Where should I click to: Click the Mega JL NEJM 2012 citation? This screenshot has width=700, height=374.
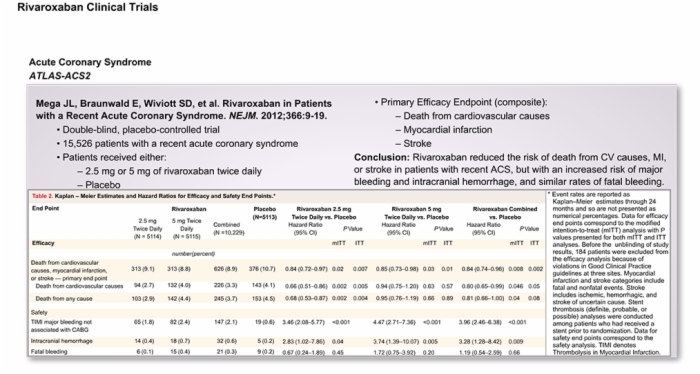[184, 110]
